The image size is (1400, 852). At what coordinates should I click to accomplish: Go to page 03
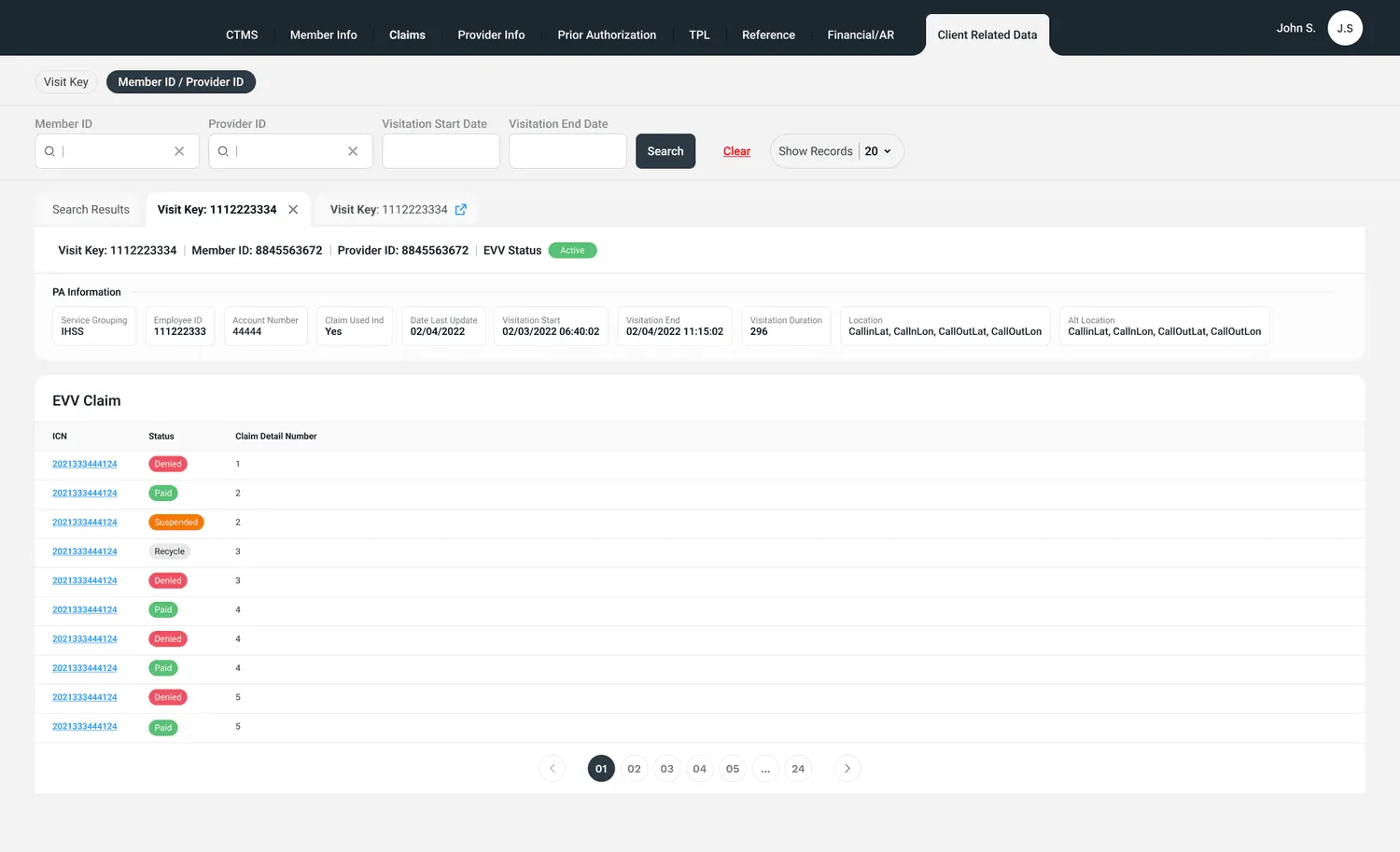666,769
